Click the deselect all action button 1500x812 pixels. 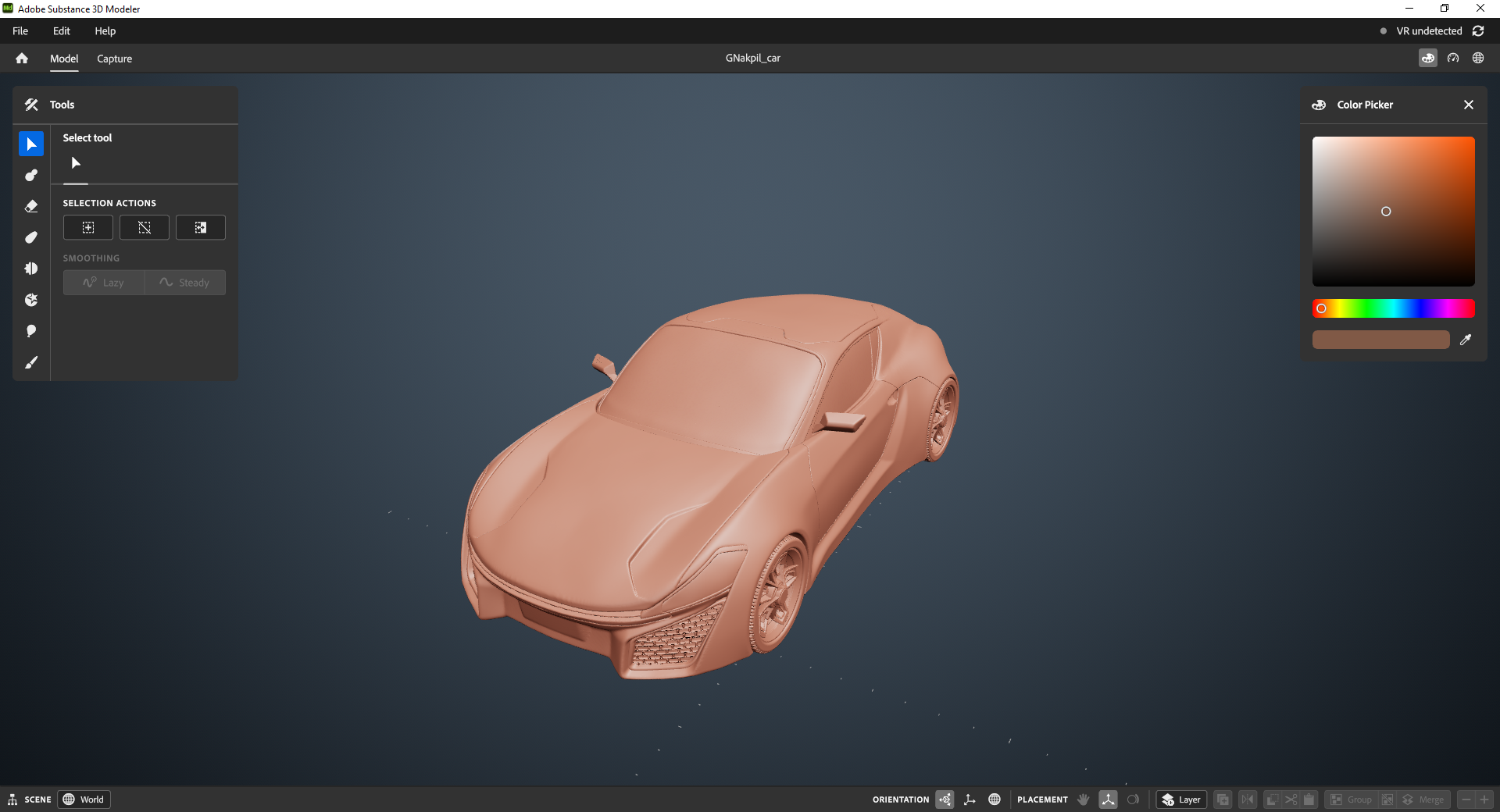click(x=145, y=228)
